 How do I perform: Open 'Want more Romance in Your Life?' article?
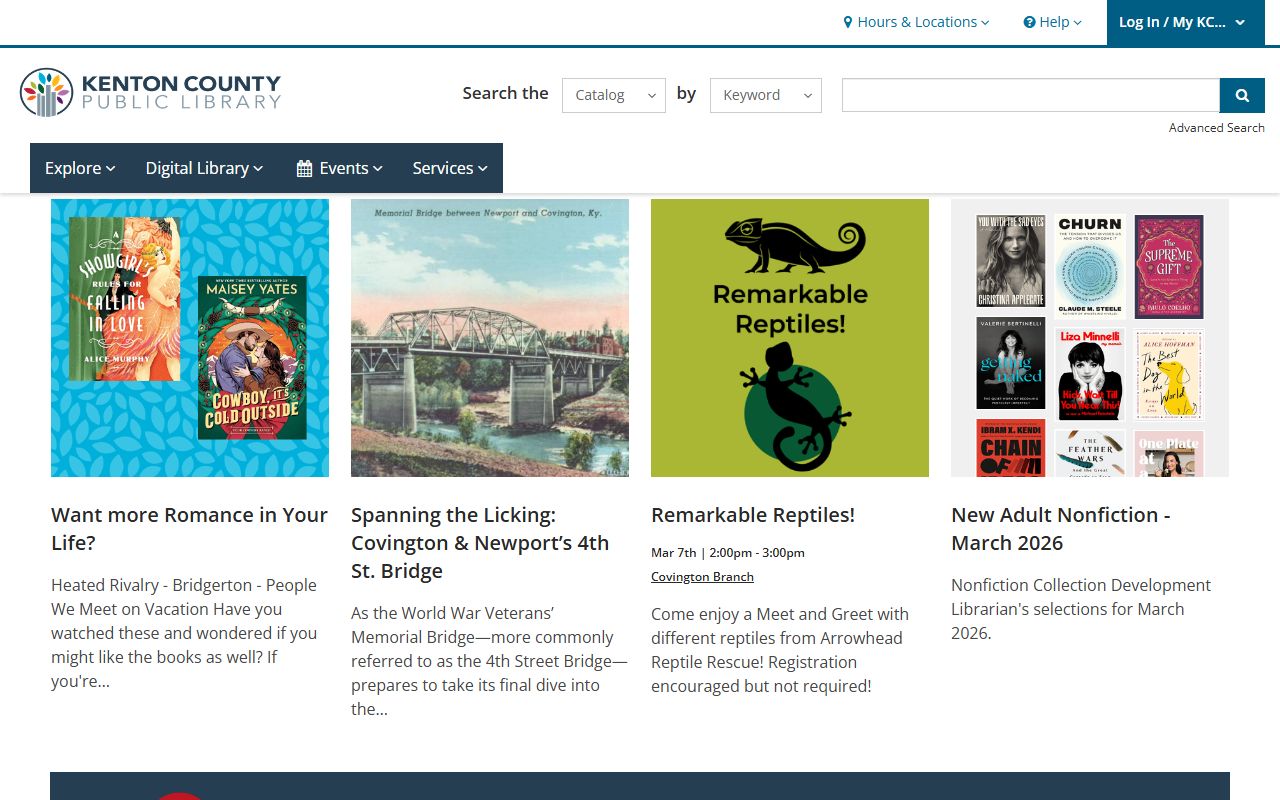[189, 529]
